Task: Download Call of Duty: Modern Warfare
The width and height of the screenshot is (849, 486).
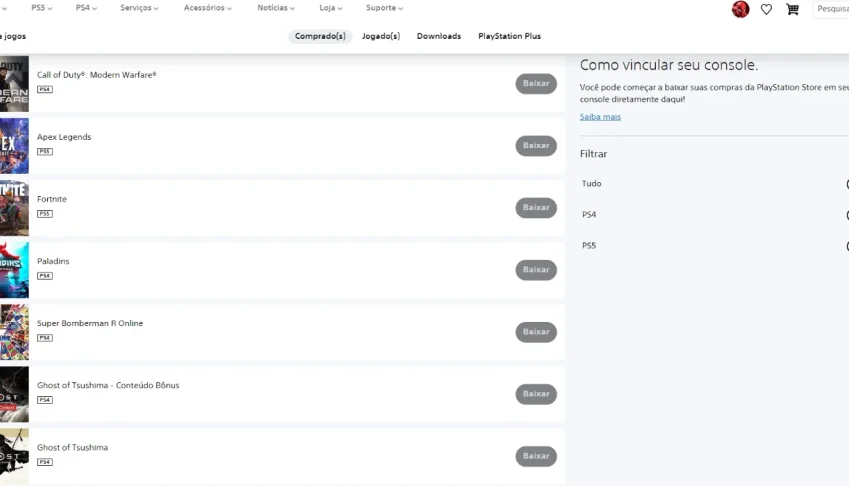Action: [x=536, y=83]
